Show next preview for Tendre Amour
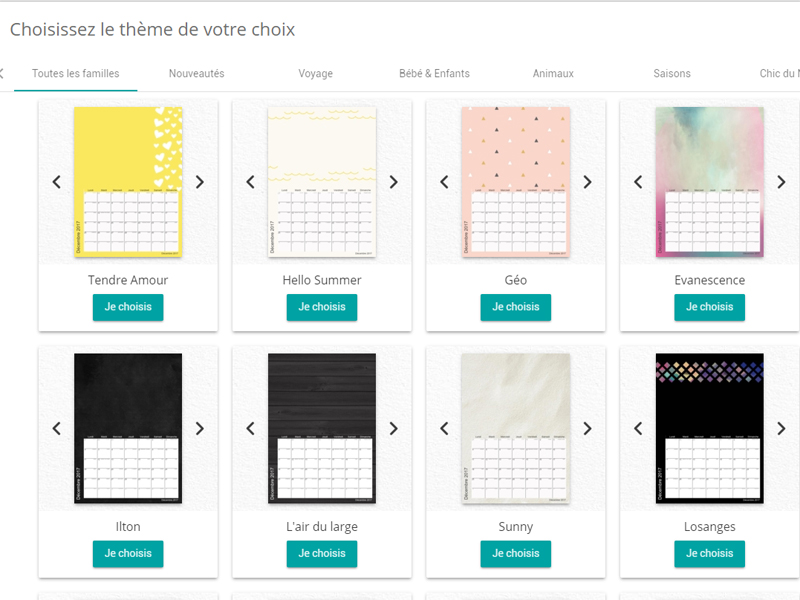 point(200,182)
